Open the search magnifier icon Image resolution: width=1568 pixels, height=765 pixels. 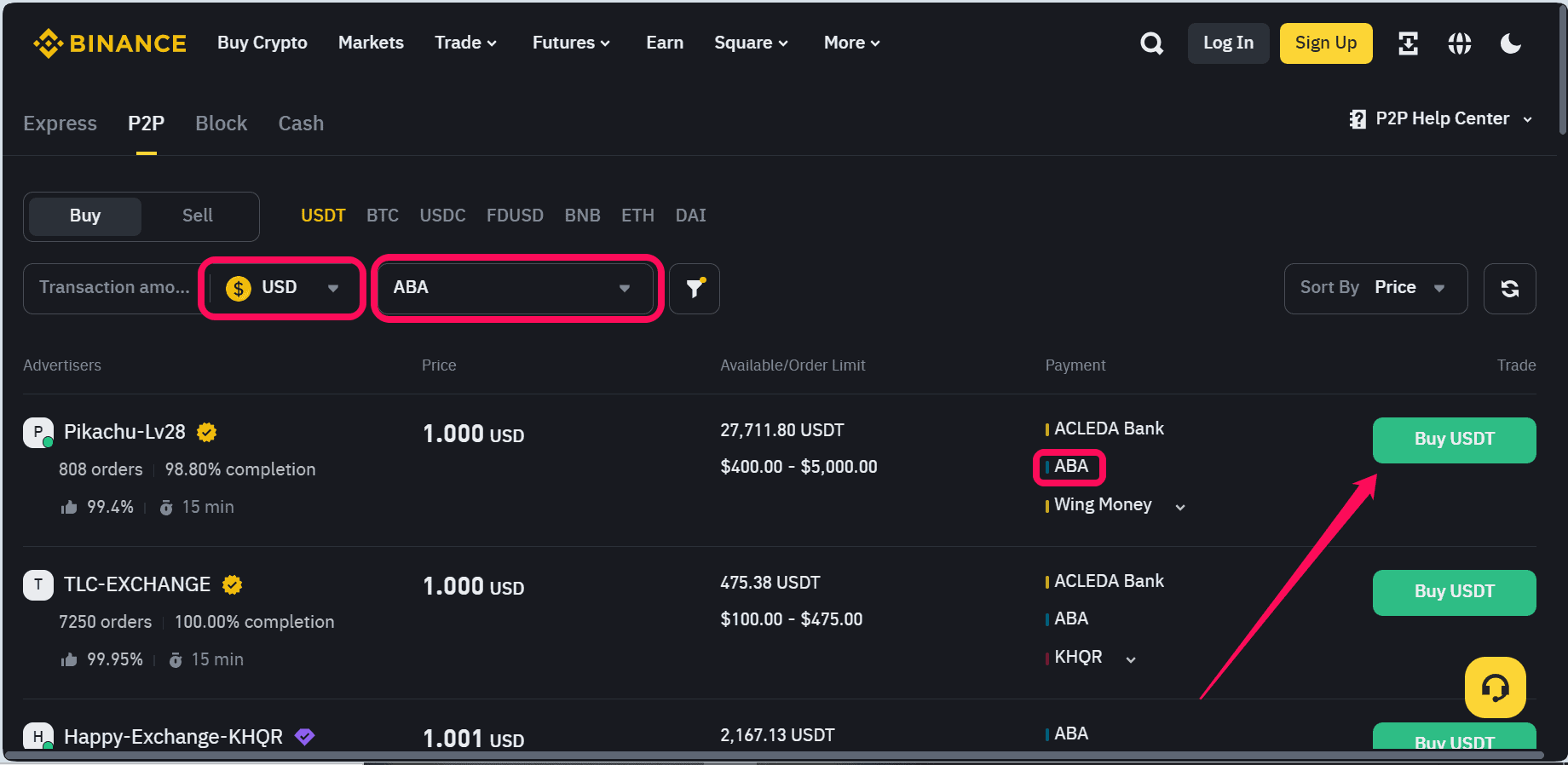click(1151, 43)
